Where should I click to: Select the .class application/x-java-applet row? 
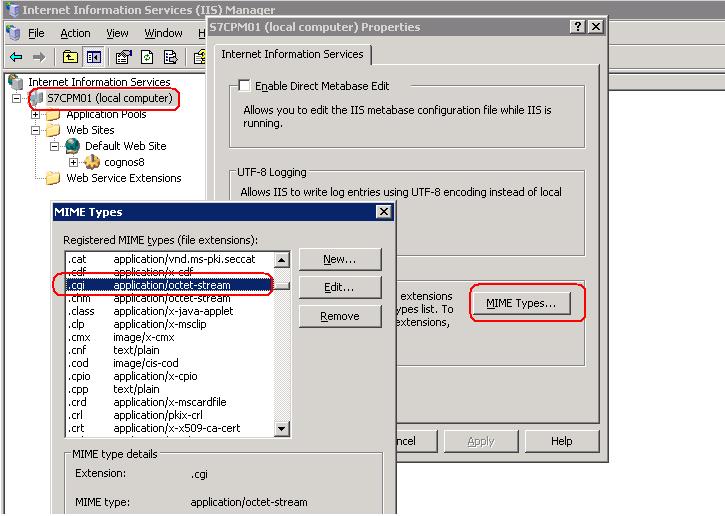[169, 311]
